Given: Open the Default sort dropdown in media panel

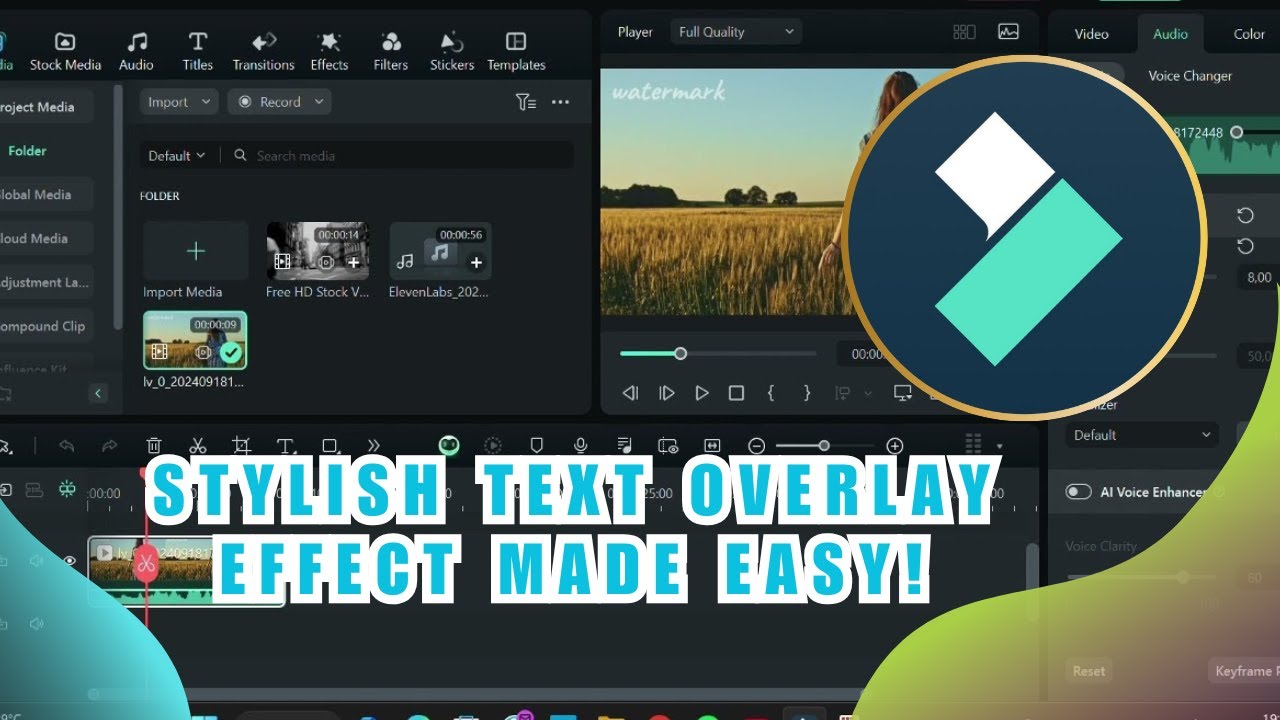Looking at the screenshot, I should pos(177,156).
